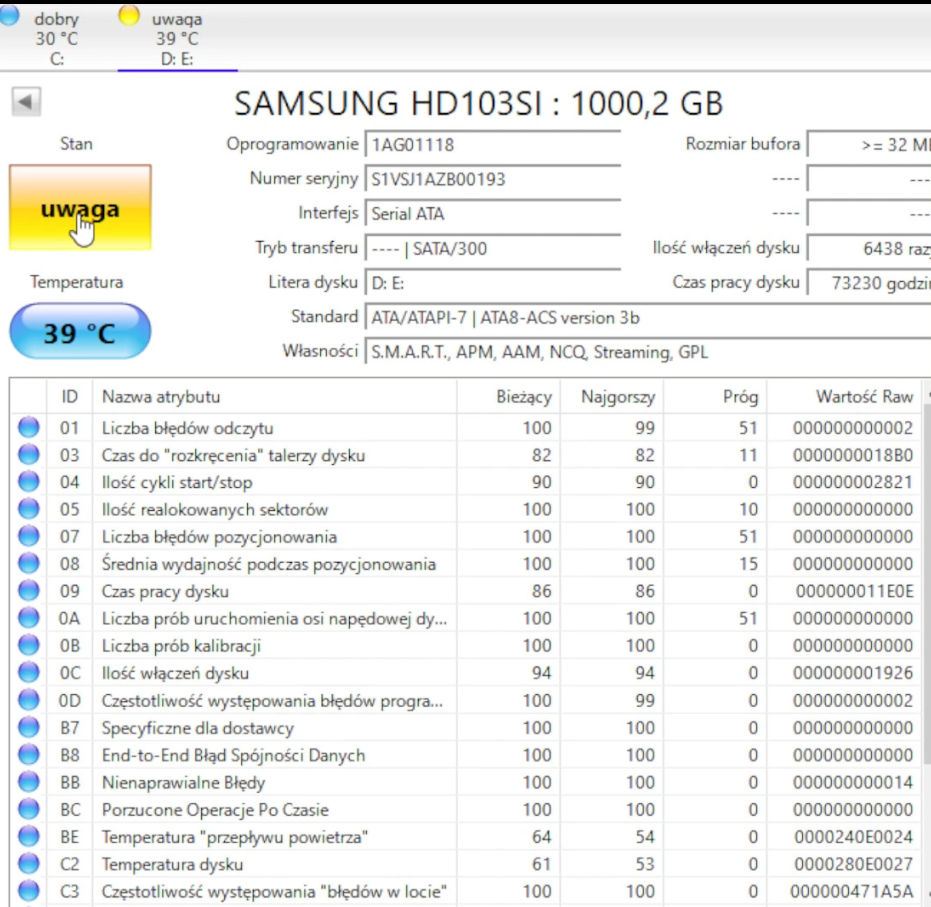Click the status dot for attribute 0A
The image size is (931, 907).
(28, 618)
